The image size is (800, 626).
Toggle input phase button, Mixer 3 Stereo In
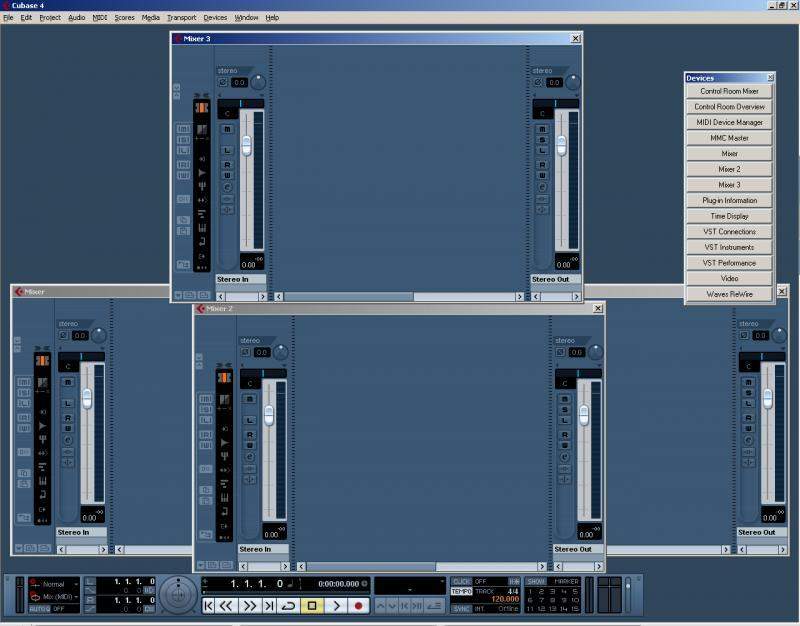pyautogui.click(x=223, y=82)
